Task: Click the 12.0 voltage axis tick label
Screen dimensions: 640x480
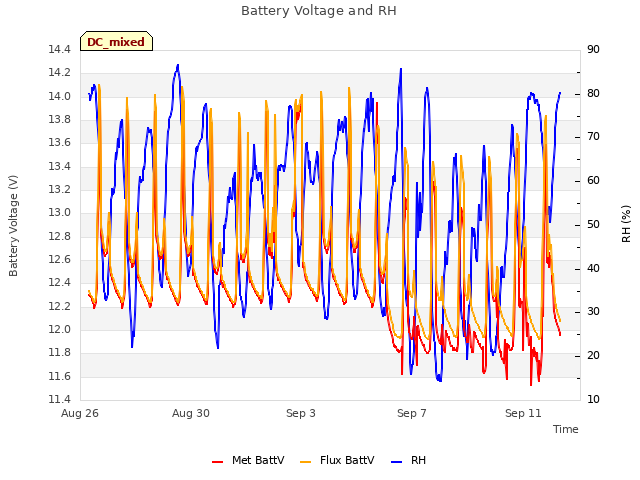Action: point(59,330)
